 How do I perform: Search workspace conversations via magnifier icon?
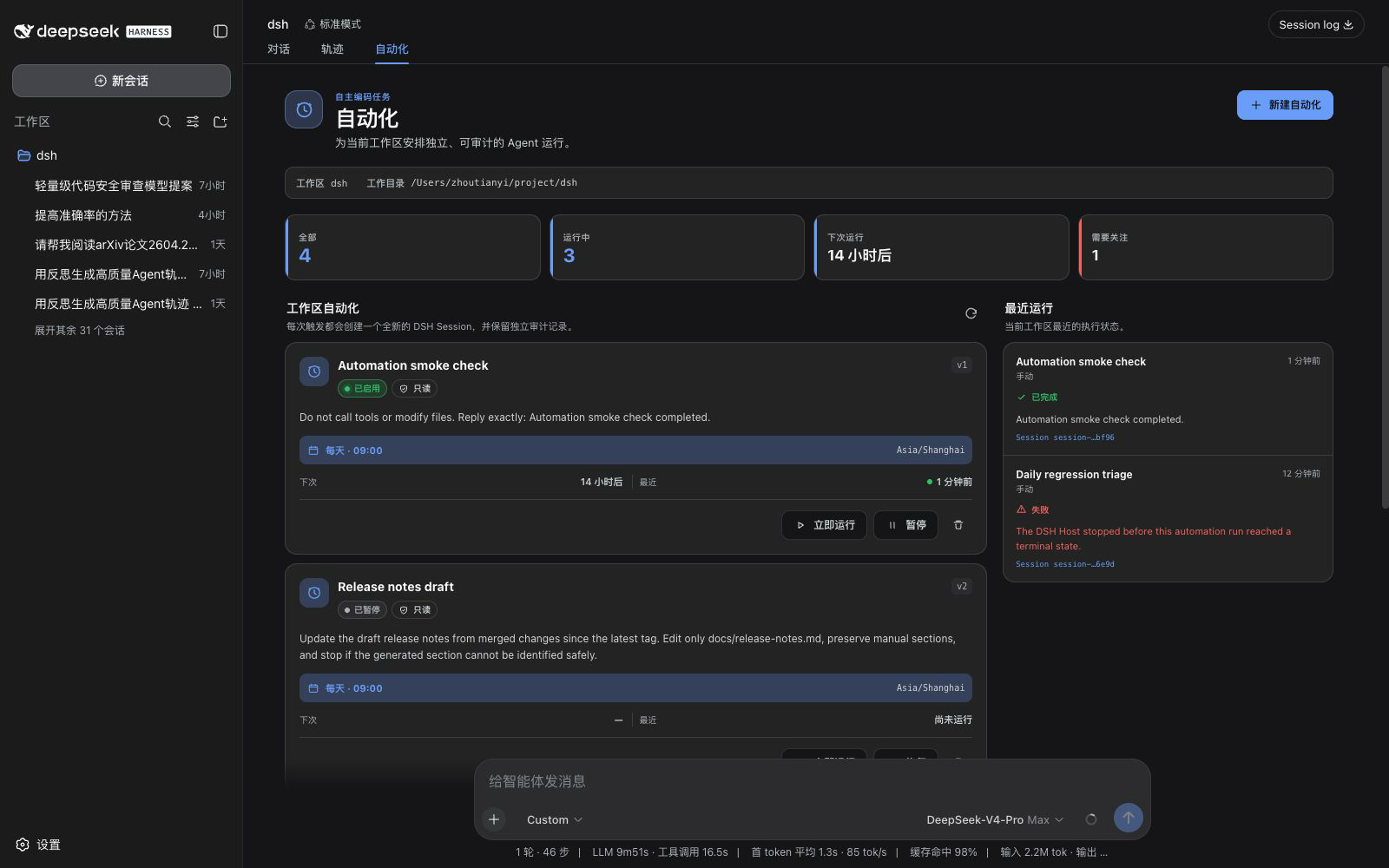(x=165, y=122)
